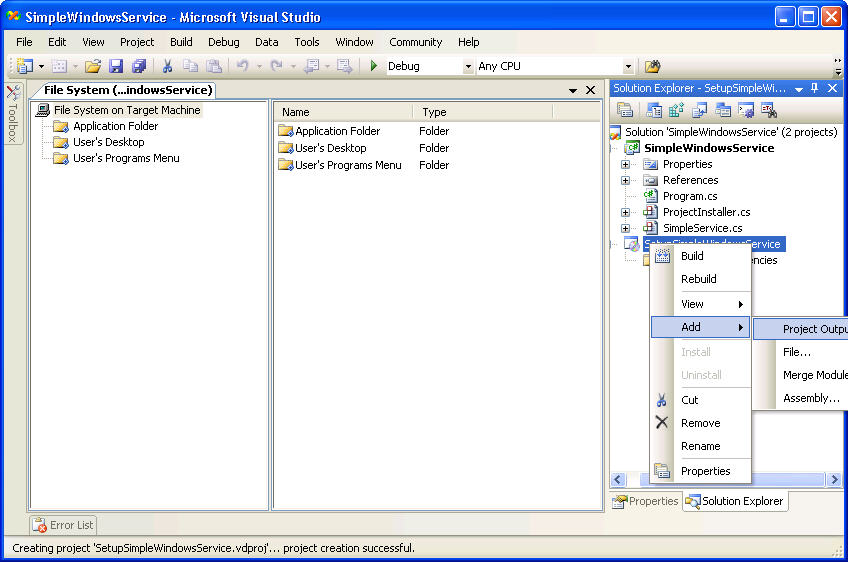Open the File System document list dropdown
The image size is (848, 562).
click(x=573, y=90)
